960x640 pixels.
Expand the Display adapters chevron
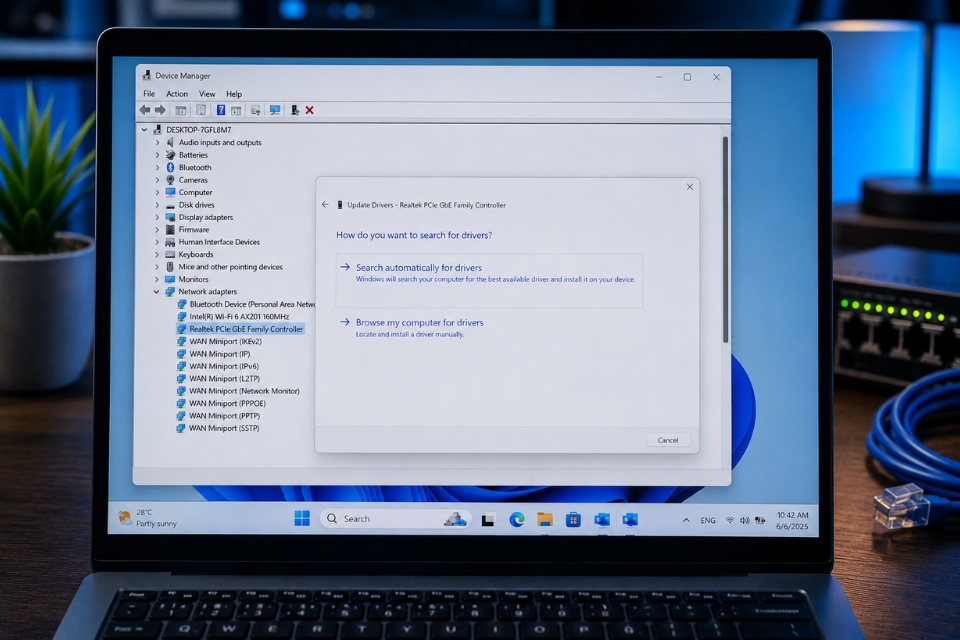pyautogui.click(x=157, y=217)
